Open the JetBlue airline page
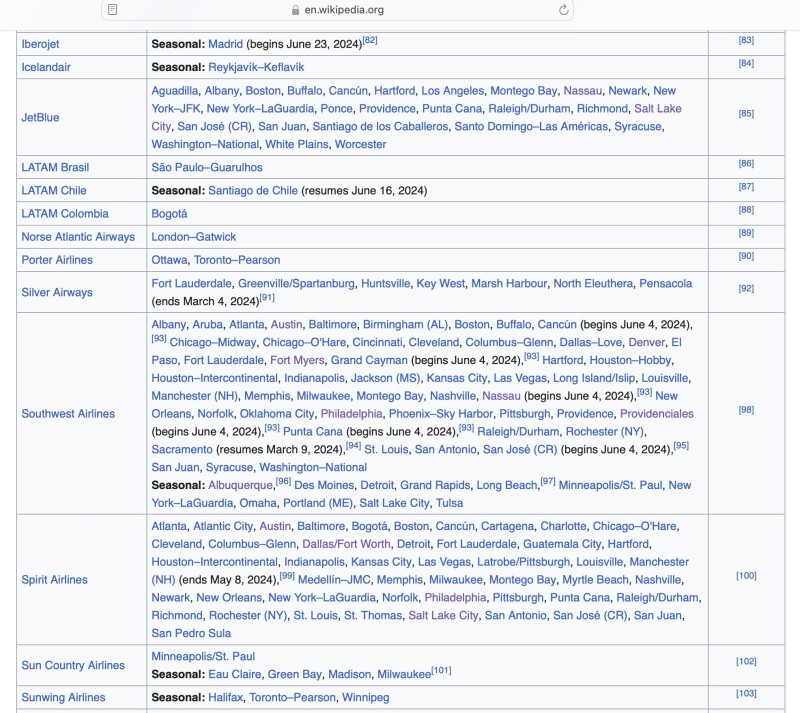800x713 pixels. (40, 117)
